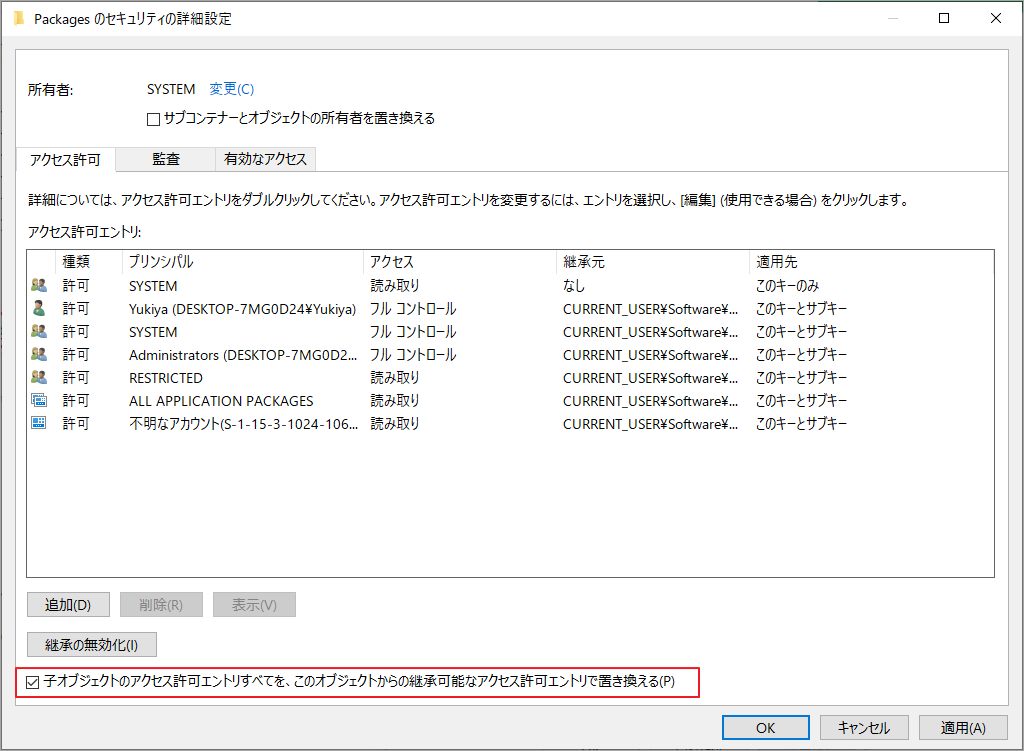
Task: Click the 変更(C) link to change owner
Action: [230, 89]
